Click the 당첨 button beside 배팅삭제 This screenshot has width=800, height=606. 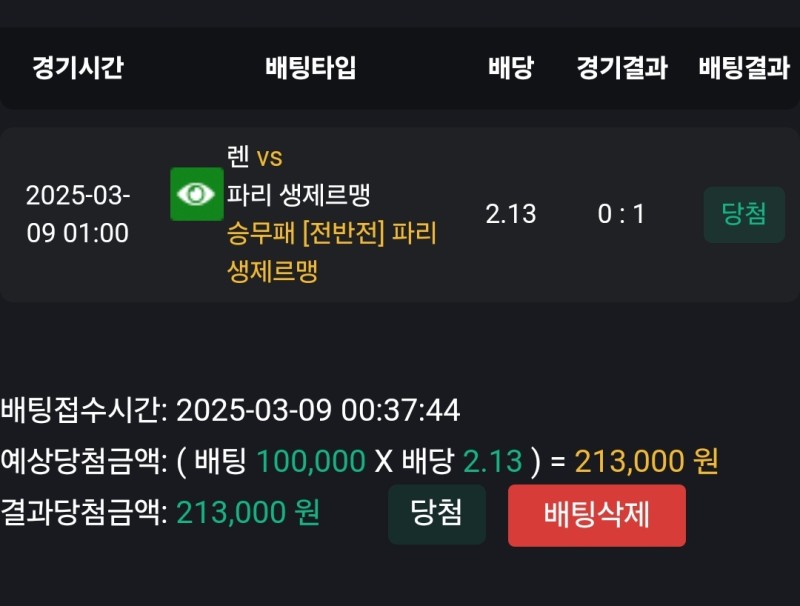coord(437,514)
